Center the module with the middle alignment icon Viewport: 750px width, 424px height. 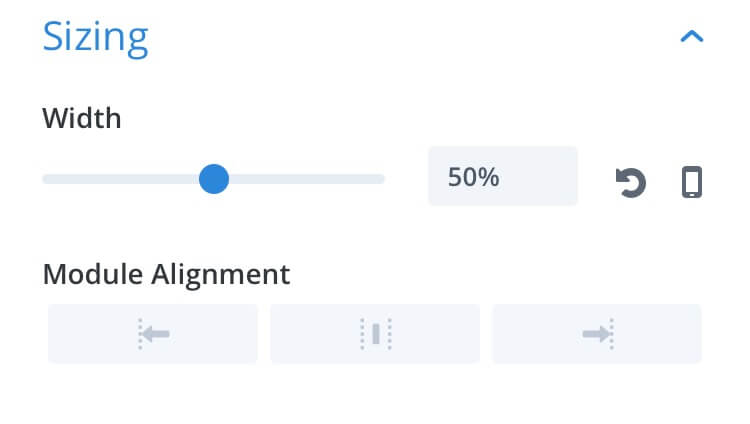coord(375,334)
